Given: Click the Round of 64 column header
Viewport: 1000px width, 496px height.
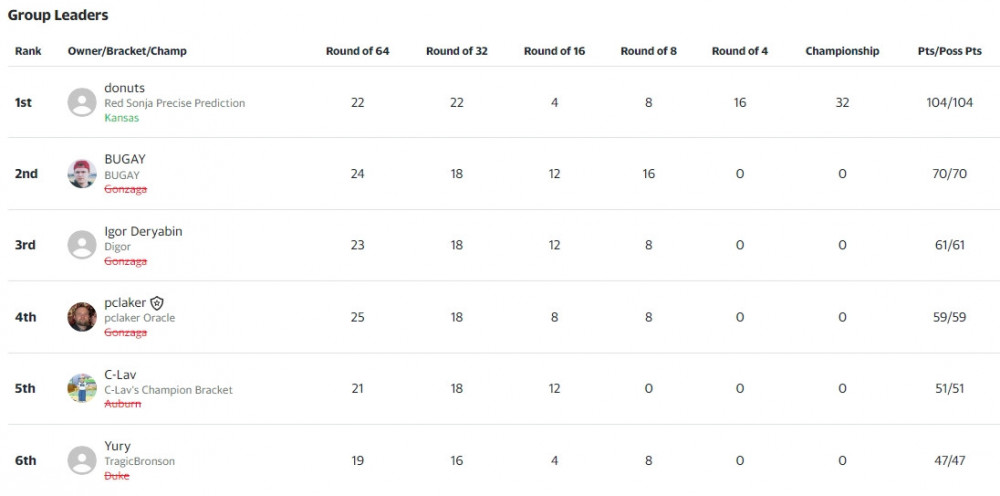Looking at the screenshot, I should click(x=357, y=51).
